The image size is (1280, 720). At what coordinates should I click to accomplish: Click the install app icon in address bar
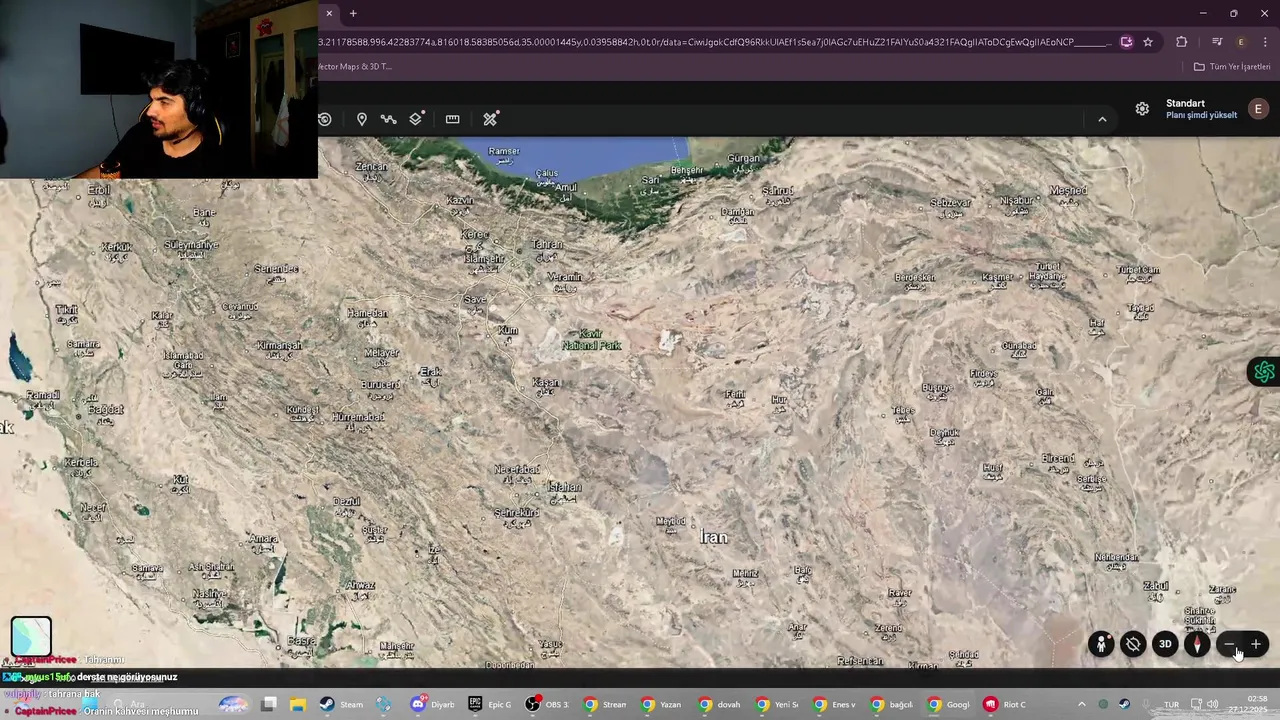coord(1126,42)
